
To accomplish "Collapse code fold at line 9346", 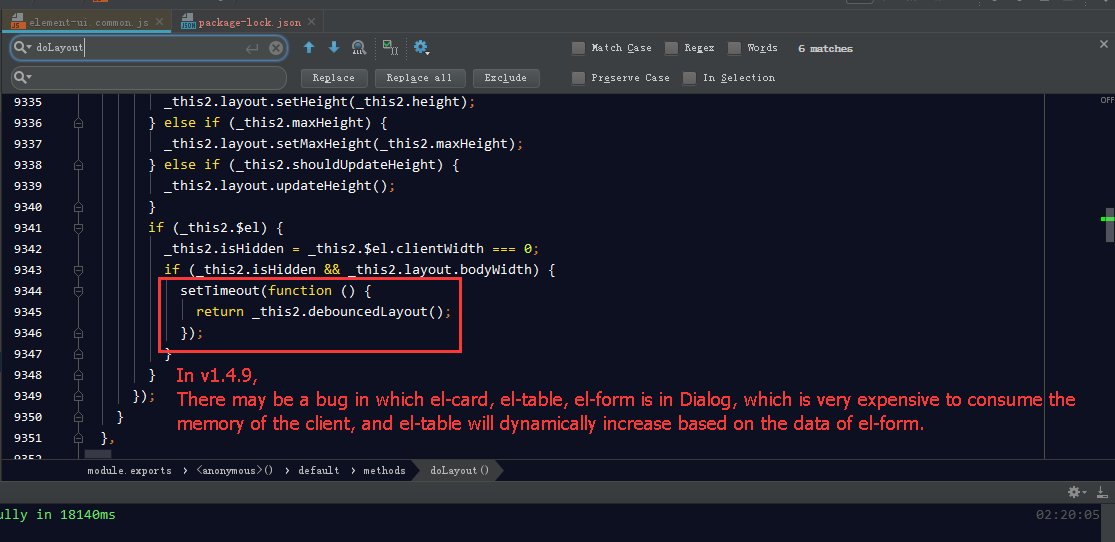I will pos(78,333).
